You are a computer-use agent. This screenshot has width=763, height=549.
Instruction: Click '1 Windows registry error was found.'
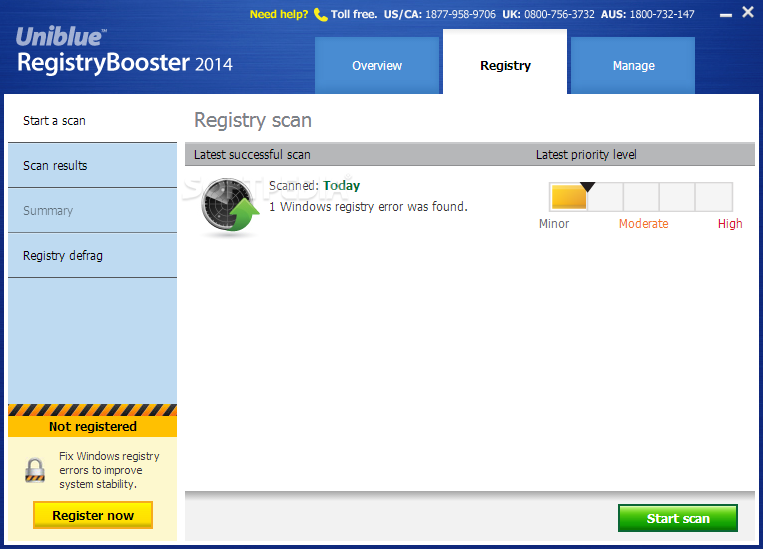[368, 206]
